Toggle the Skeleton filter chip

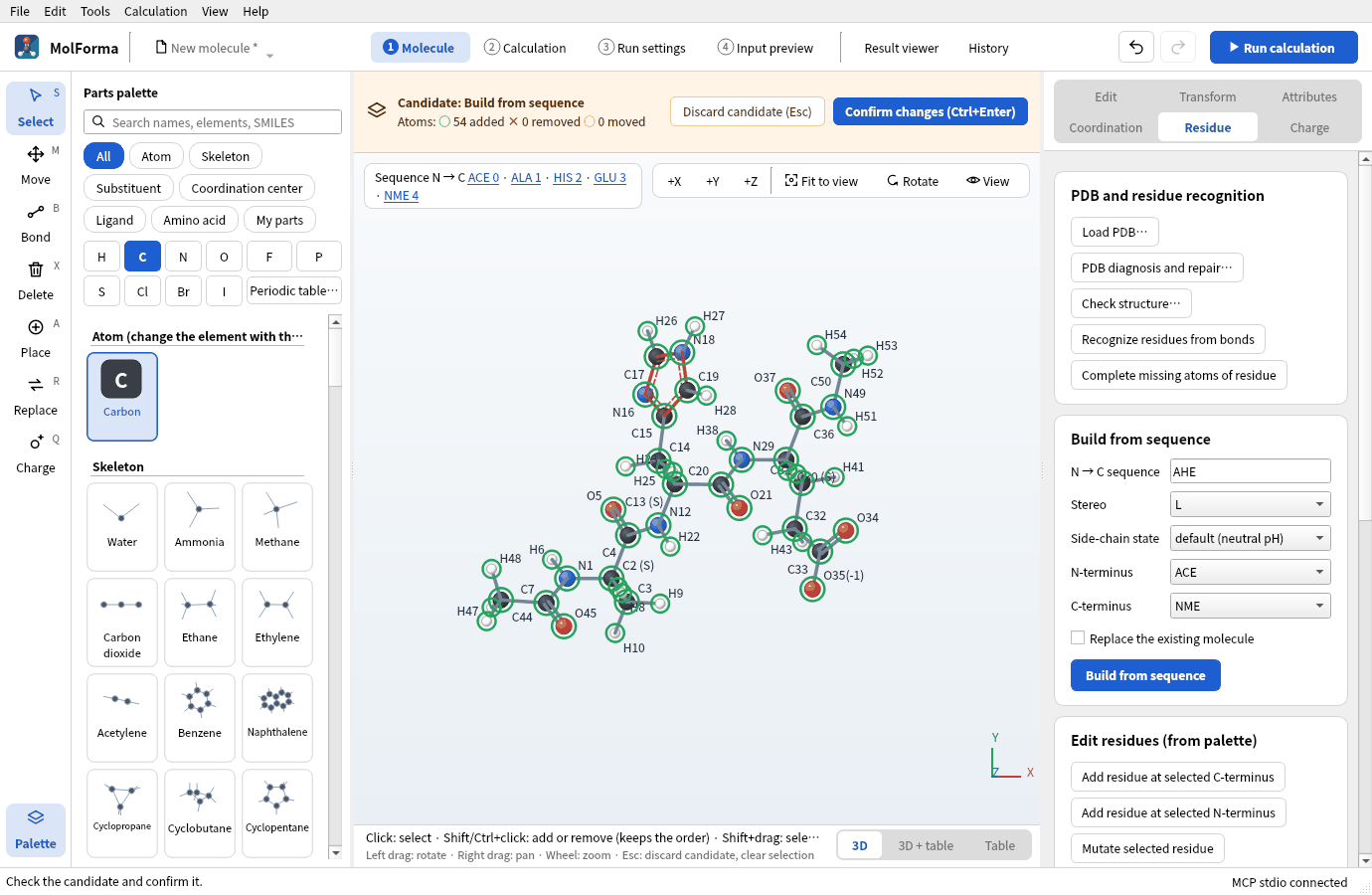click(226, 156)
